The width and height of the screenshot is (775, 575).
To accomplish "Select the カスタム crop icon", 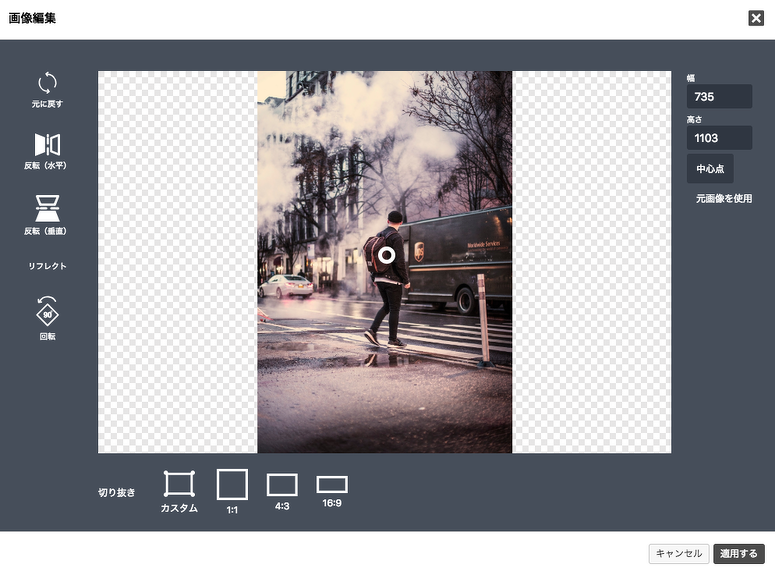I will pos(179,485).
